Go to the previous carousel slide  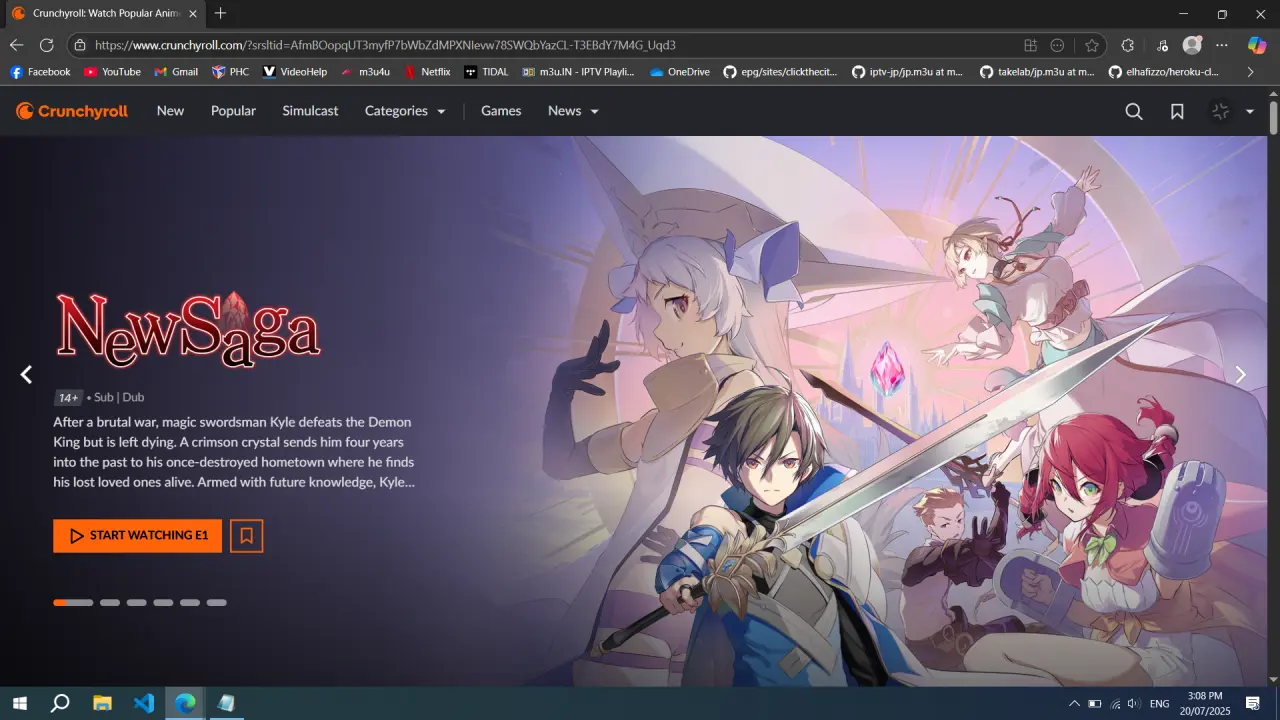tap(27, 374)
